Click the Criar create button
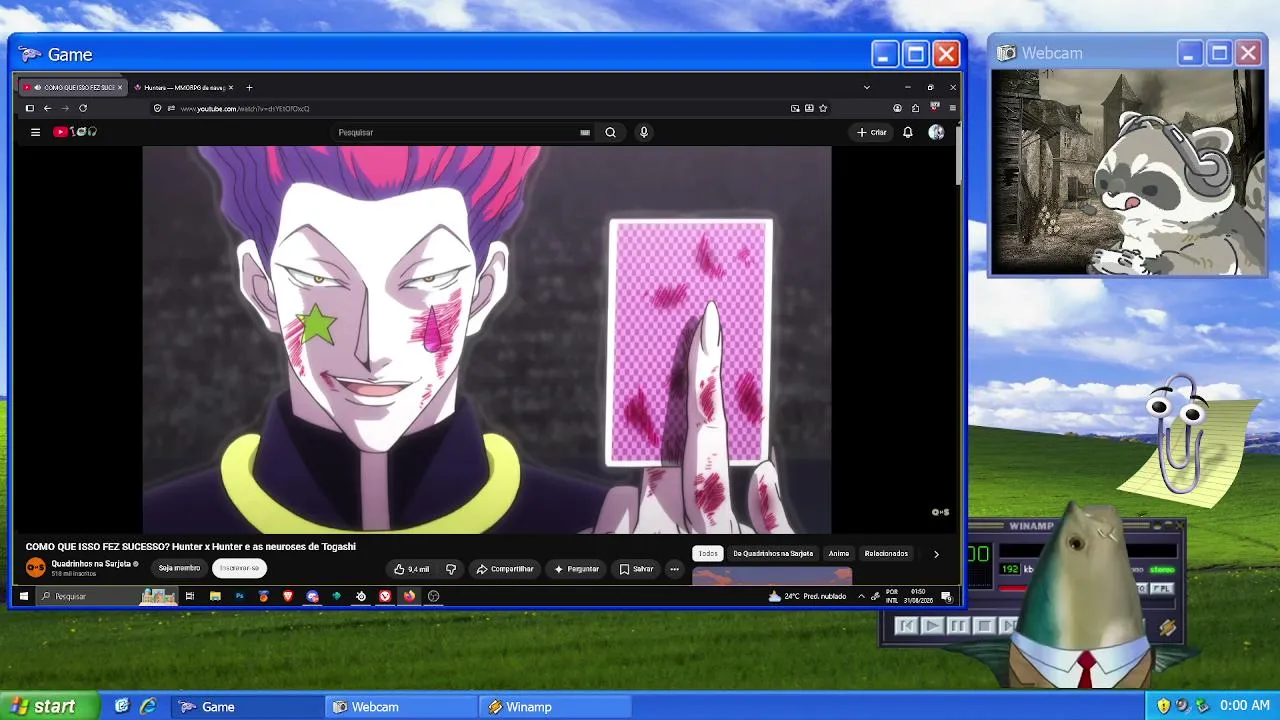 point(872,132)
